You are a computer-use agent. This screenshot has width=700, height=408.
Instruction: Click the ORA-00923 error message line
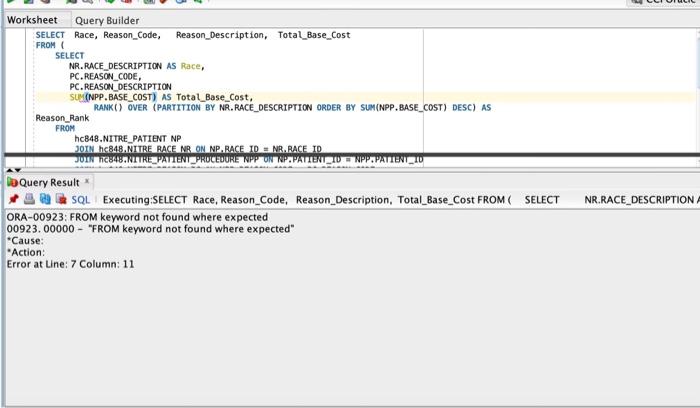pos(137,217)
